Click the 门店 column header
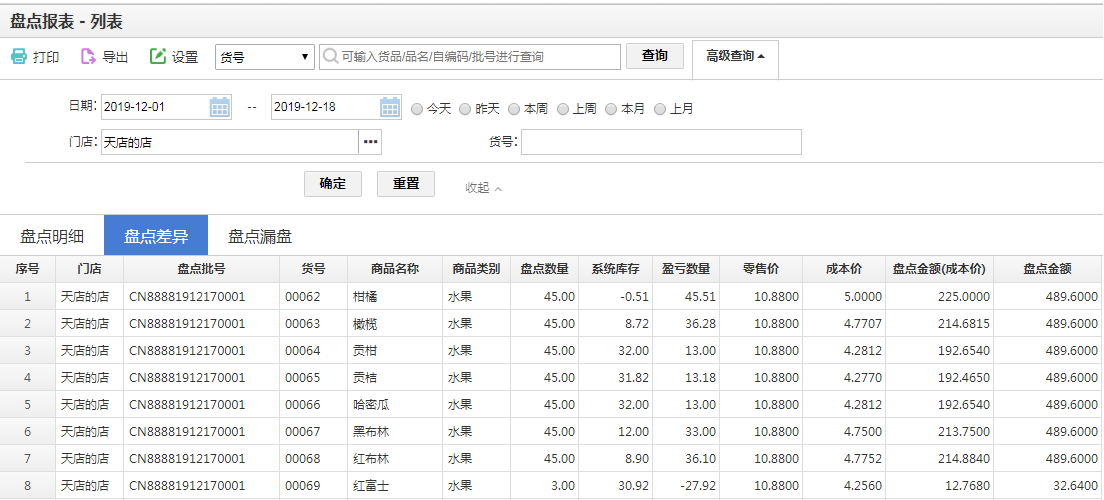 [x=89, y=269]
